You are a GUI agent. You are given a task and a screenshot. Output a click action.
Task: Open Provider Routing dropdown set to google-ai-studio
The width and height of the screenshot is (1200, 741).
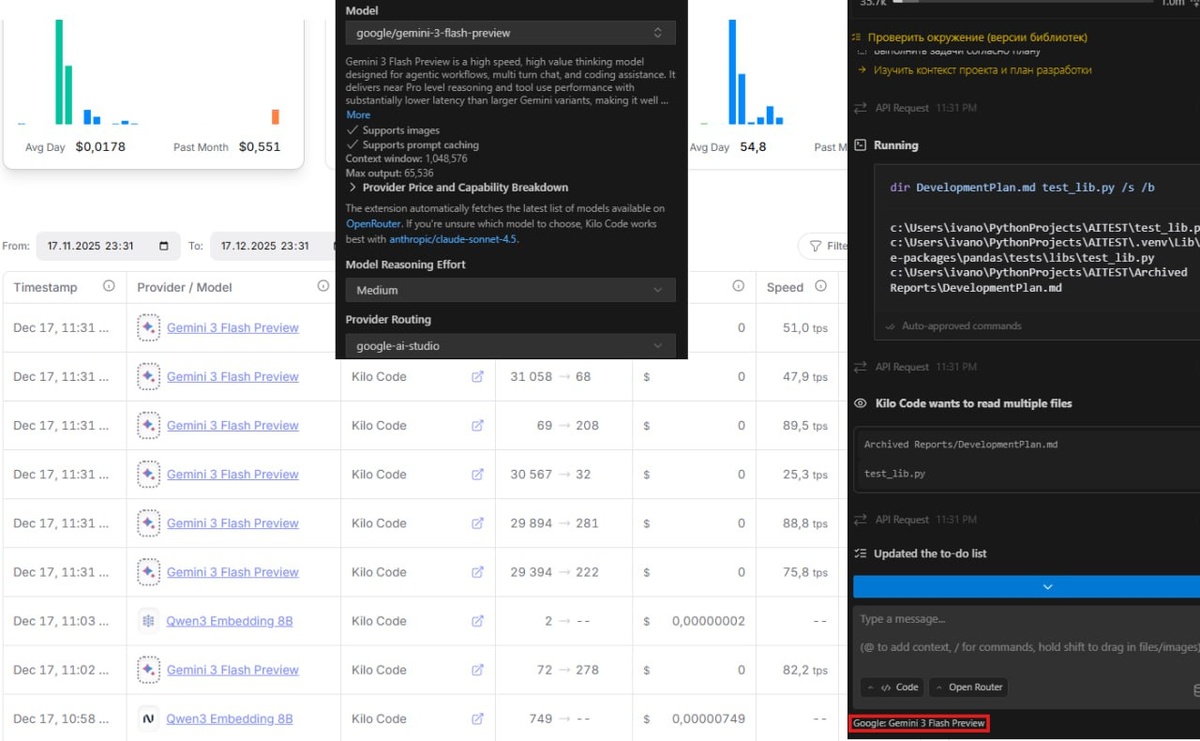pos(510,346)
